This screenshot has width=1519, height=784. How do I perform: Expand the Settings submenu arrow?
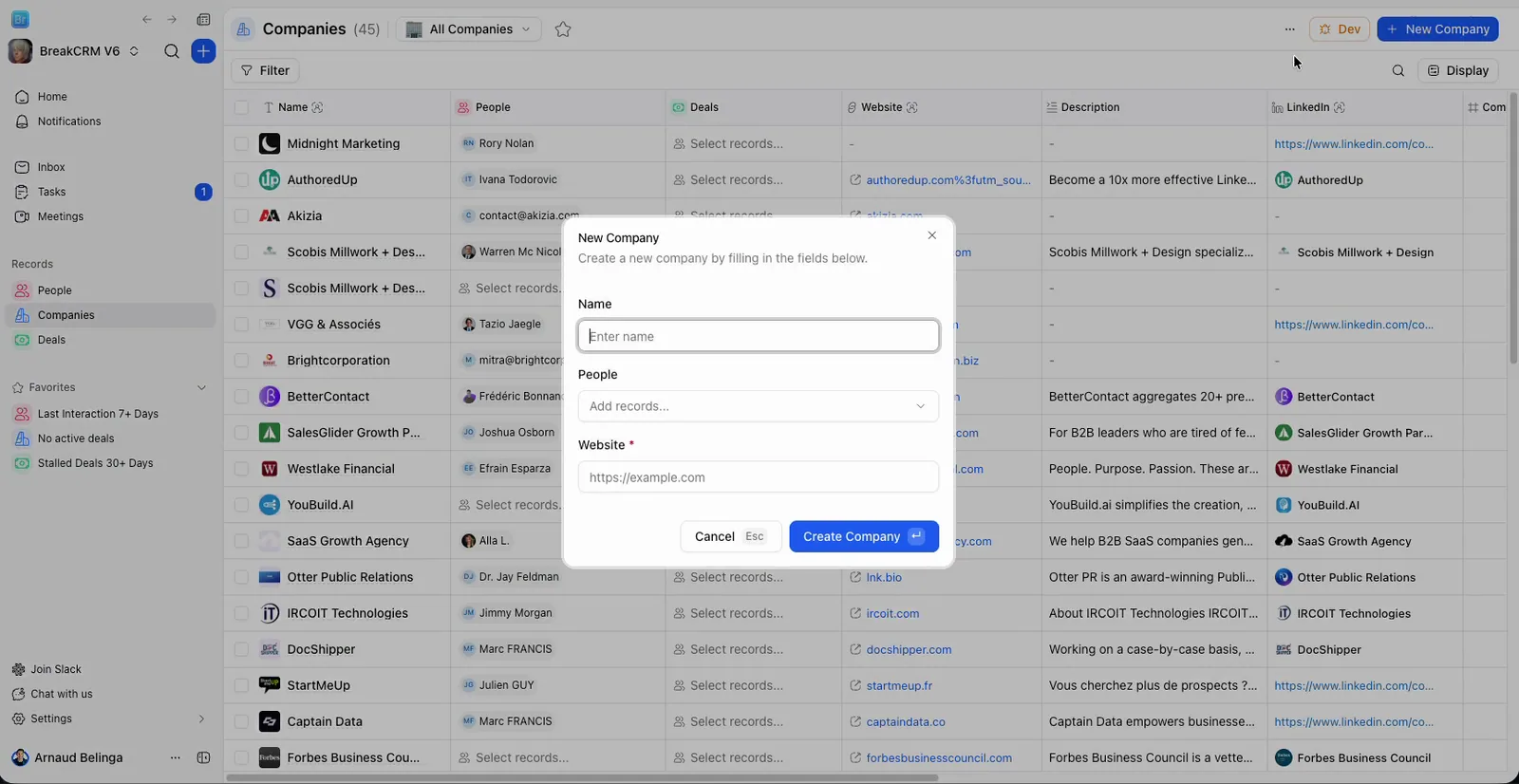[201, 719]
